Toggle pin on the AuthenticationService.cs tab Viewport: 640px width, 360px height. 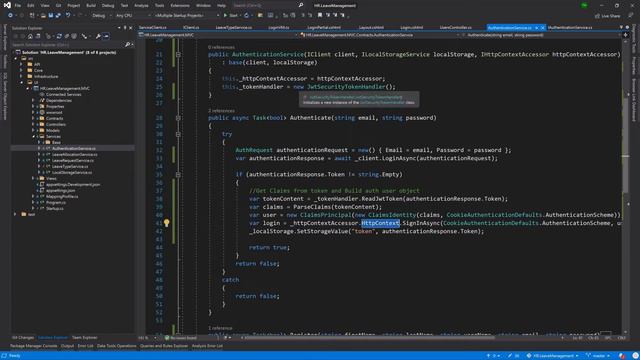[536, 28]
